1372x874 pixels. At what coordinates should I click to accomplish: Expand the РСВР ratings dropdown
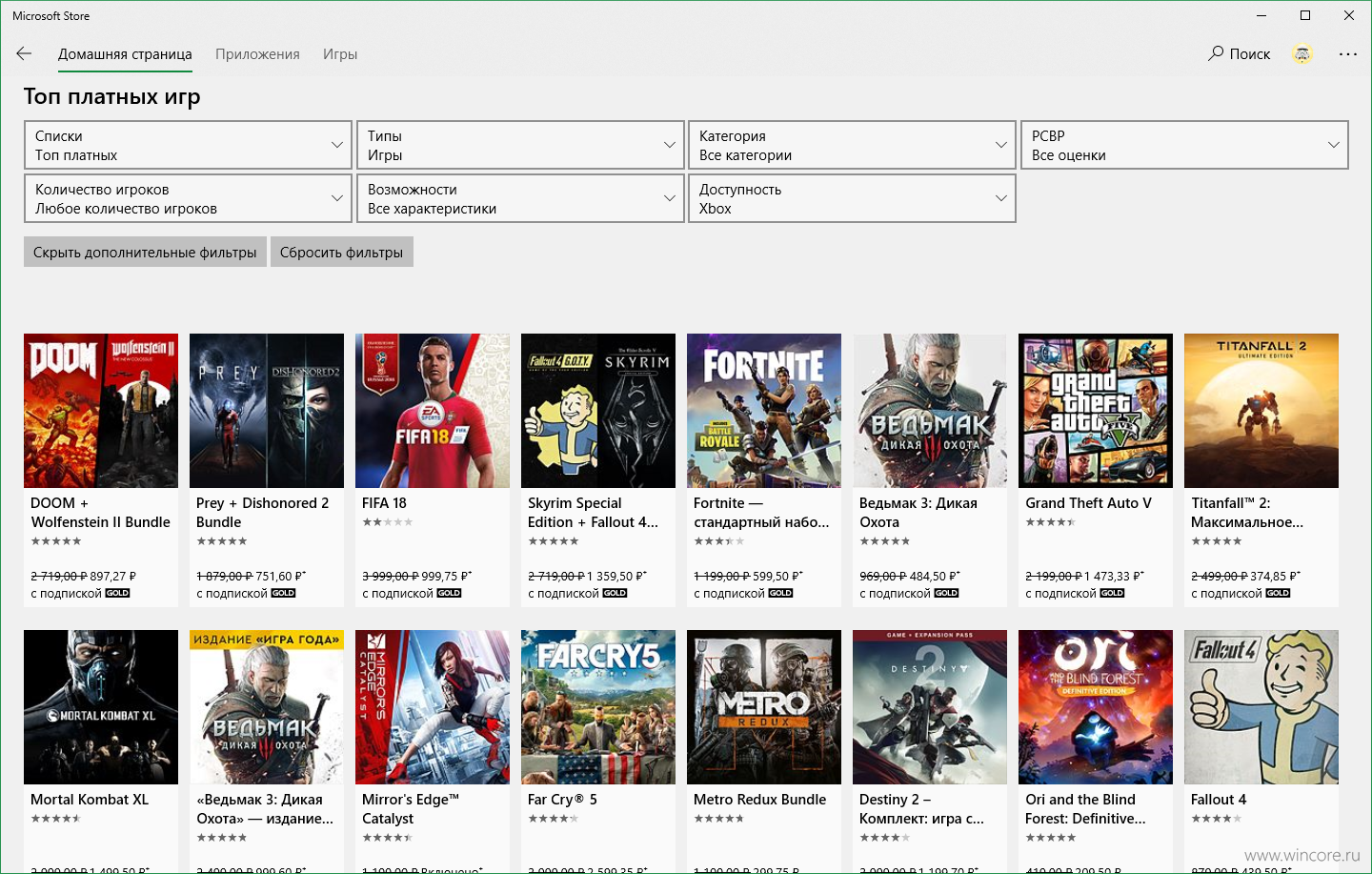coord(1184,145)
